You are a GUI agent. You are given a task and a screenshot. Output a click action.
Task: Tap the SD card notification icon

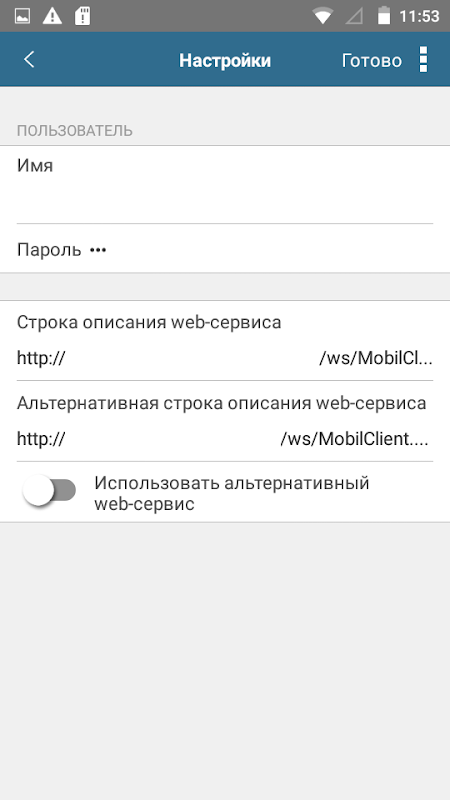(83, 16)
